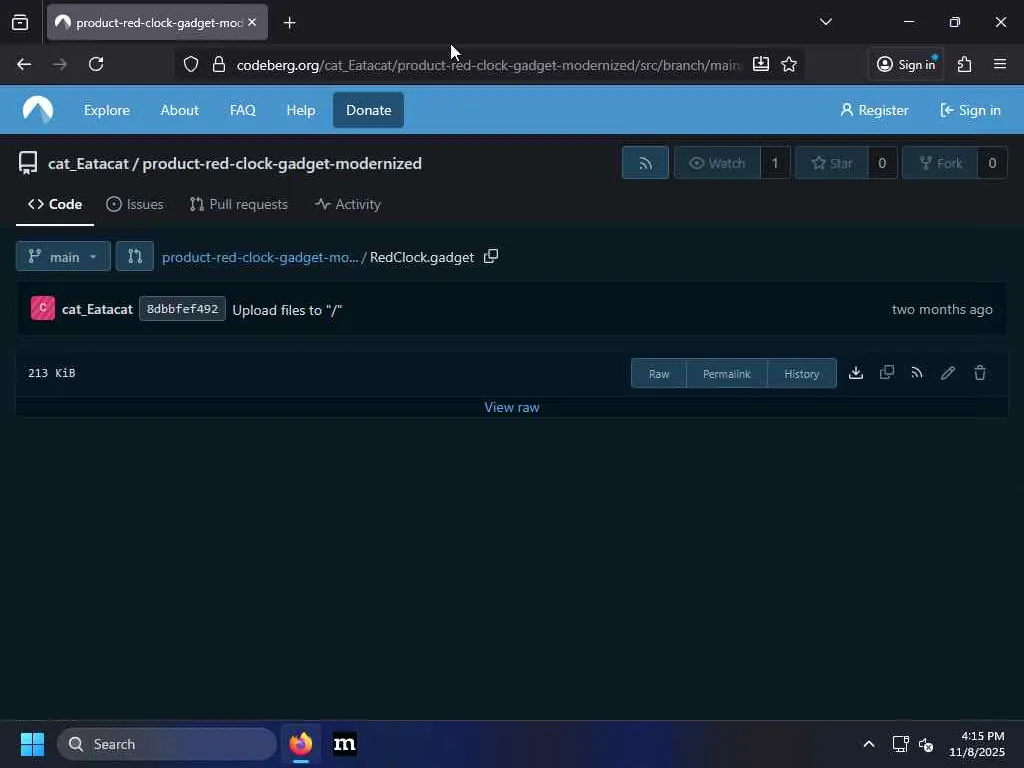
Task: Open the Raw file view
Action: tap(659, 374)
